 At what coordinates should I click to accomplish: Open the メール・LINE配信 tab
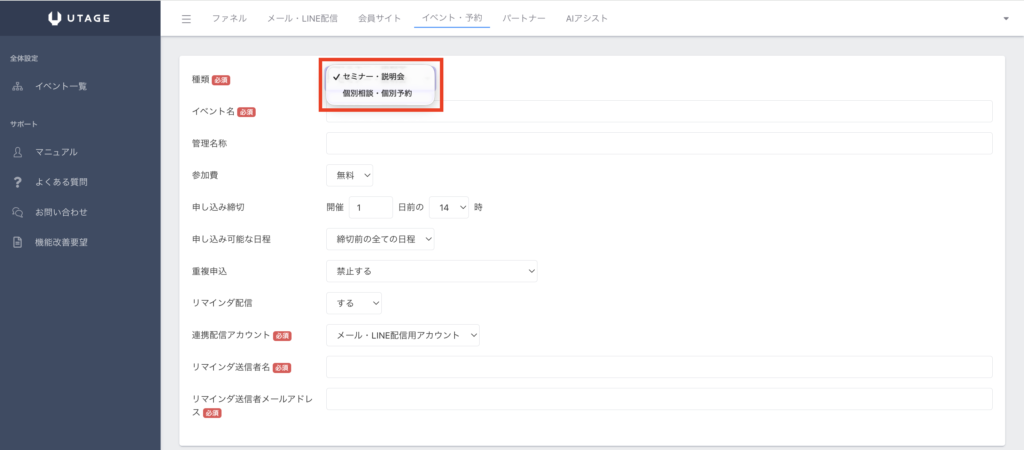[x=304, y=19]
